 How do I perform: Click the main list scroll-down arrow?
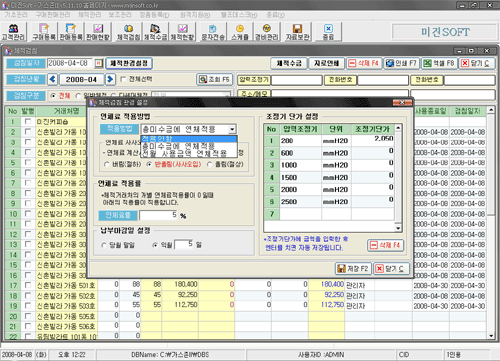(491, 336)
